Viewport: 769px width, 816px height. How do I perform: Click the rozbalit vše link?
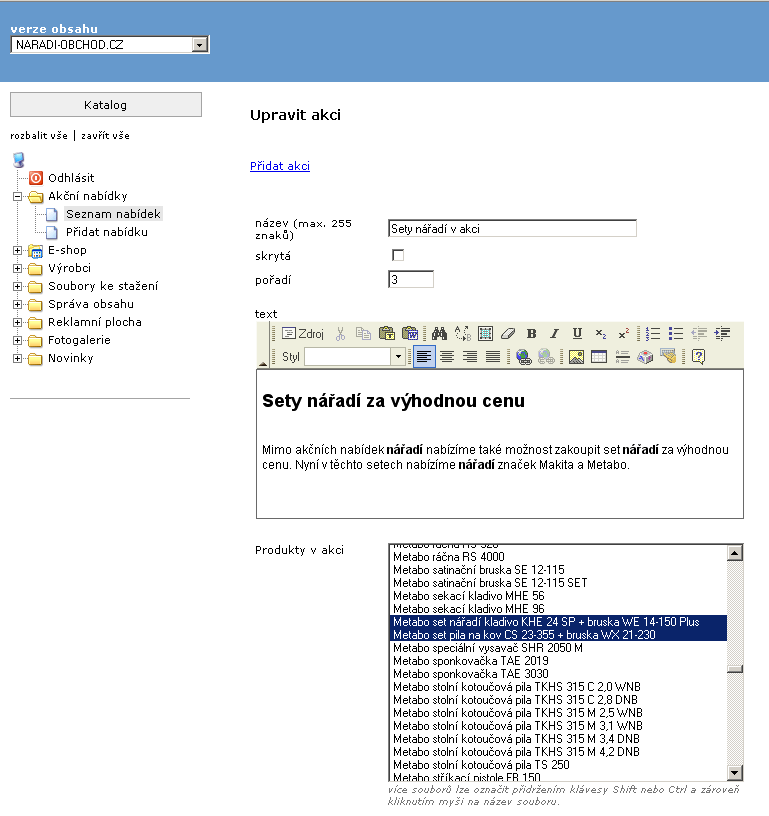click(x=39, y=136)
